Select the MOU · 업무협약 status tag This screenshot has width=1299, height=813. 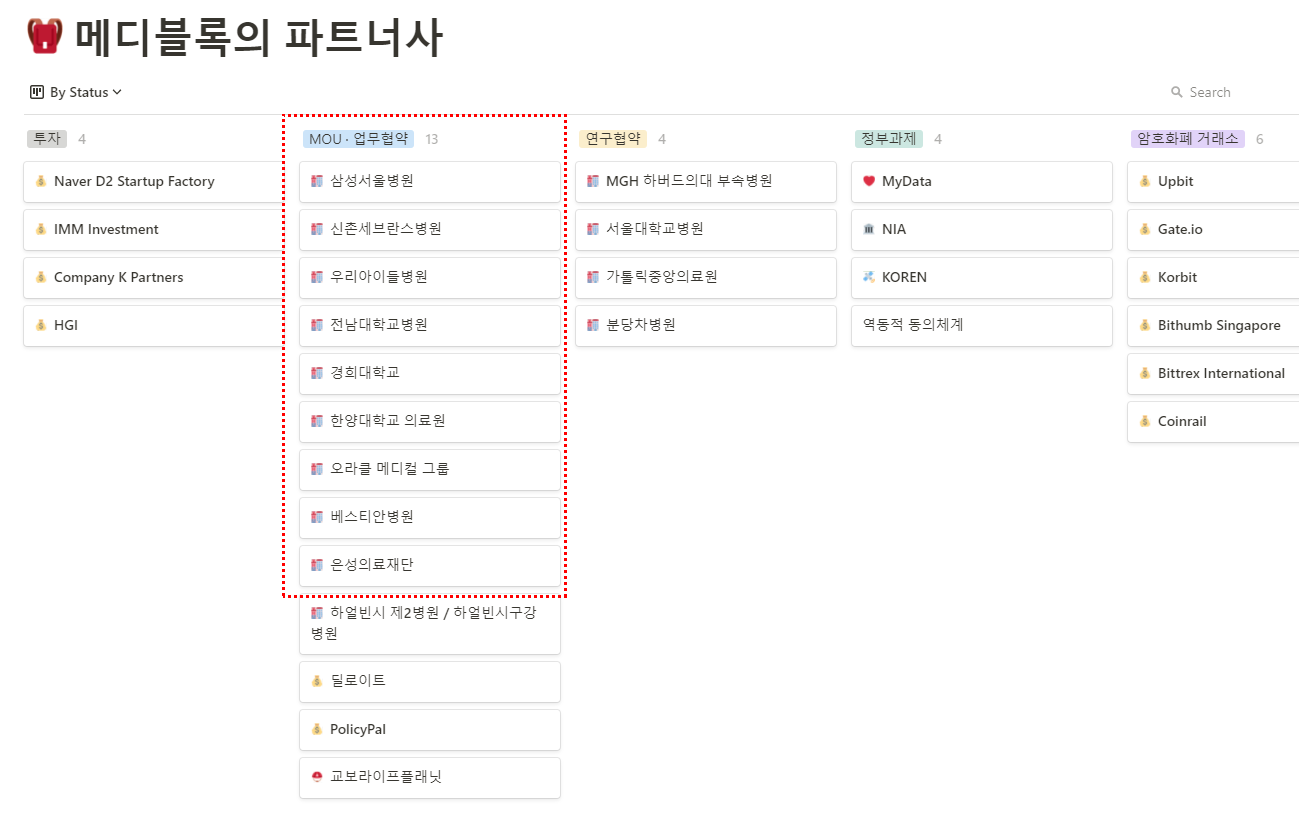(358, 139)
